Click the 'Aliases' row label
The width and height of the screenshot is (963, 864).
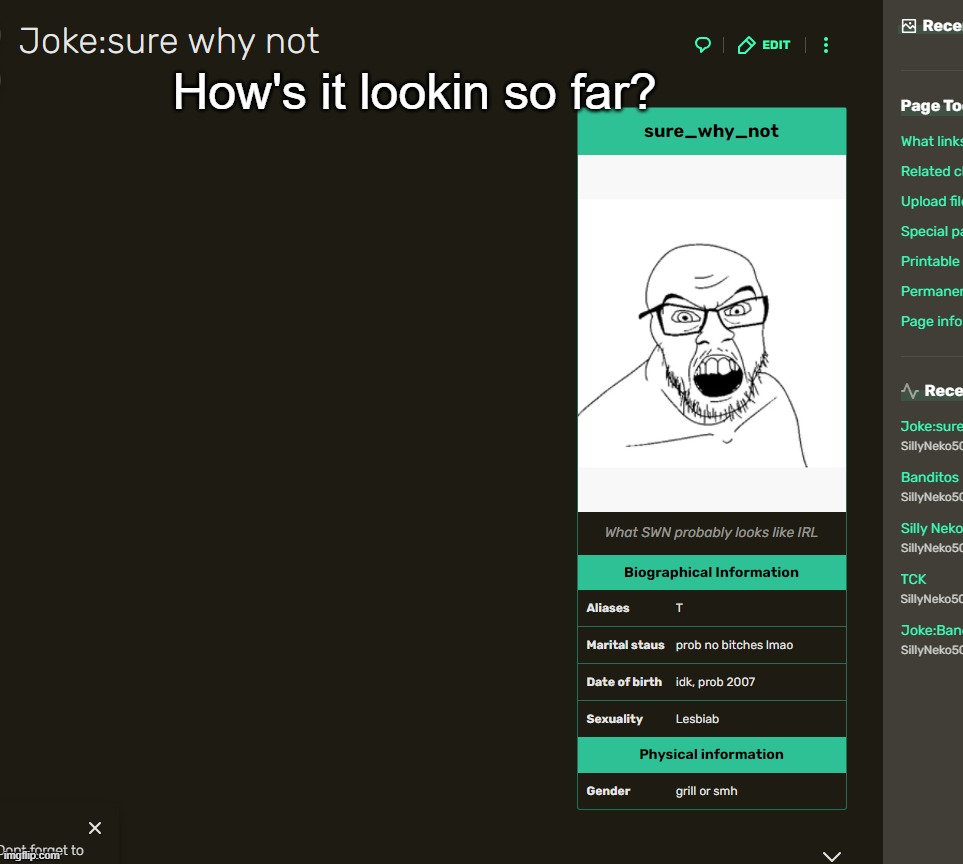pyautogui.click(x=607, y=608)
